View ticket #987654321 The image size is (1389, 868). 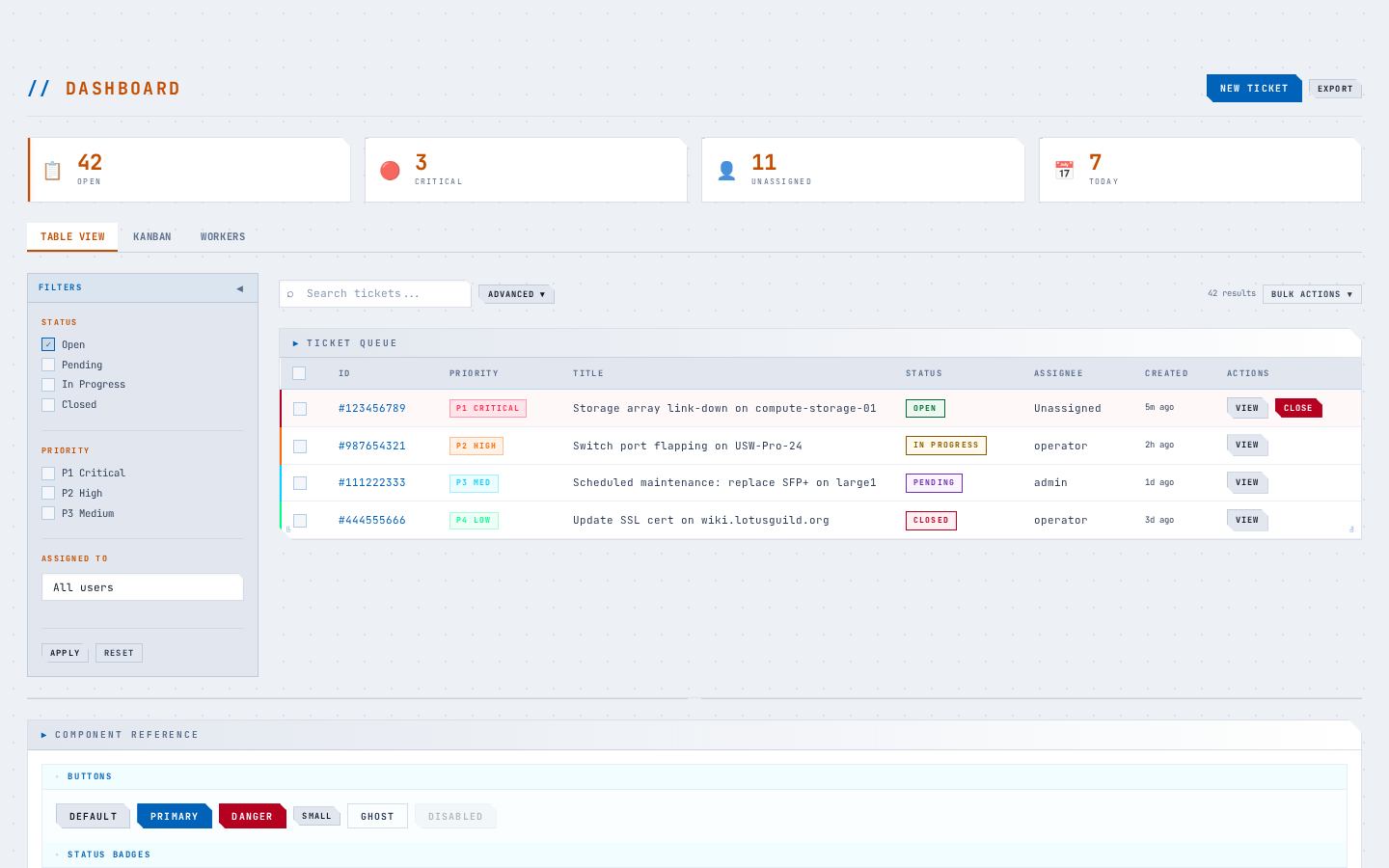pos(1247,445)
